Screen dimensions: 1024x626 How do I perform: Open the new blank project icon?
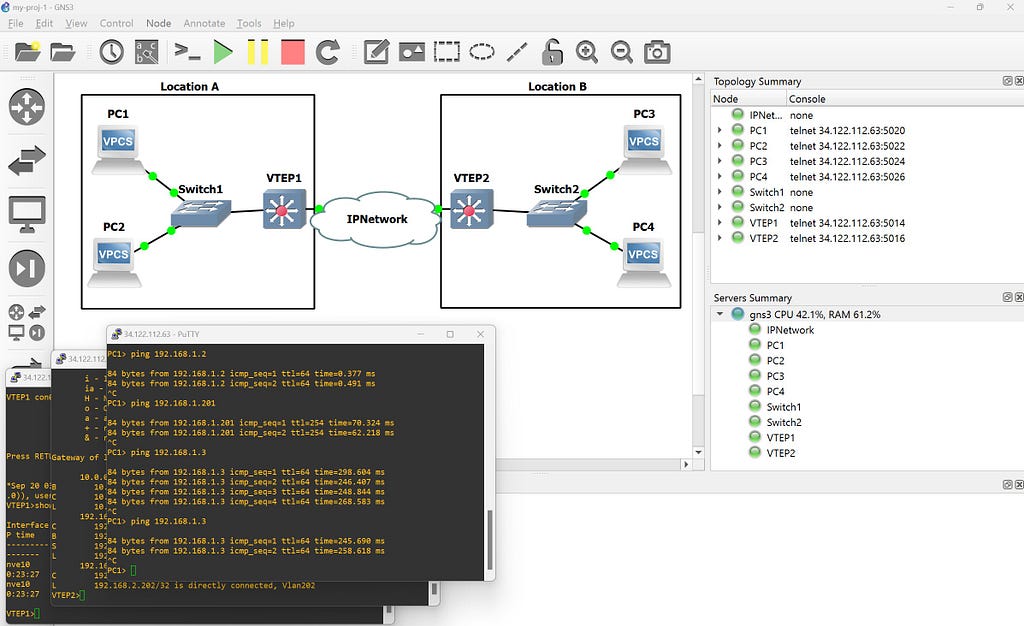(27, 52)
